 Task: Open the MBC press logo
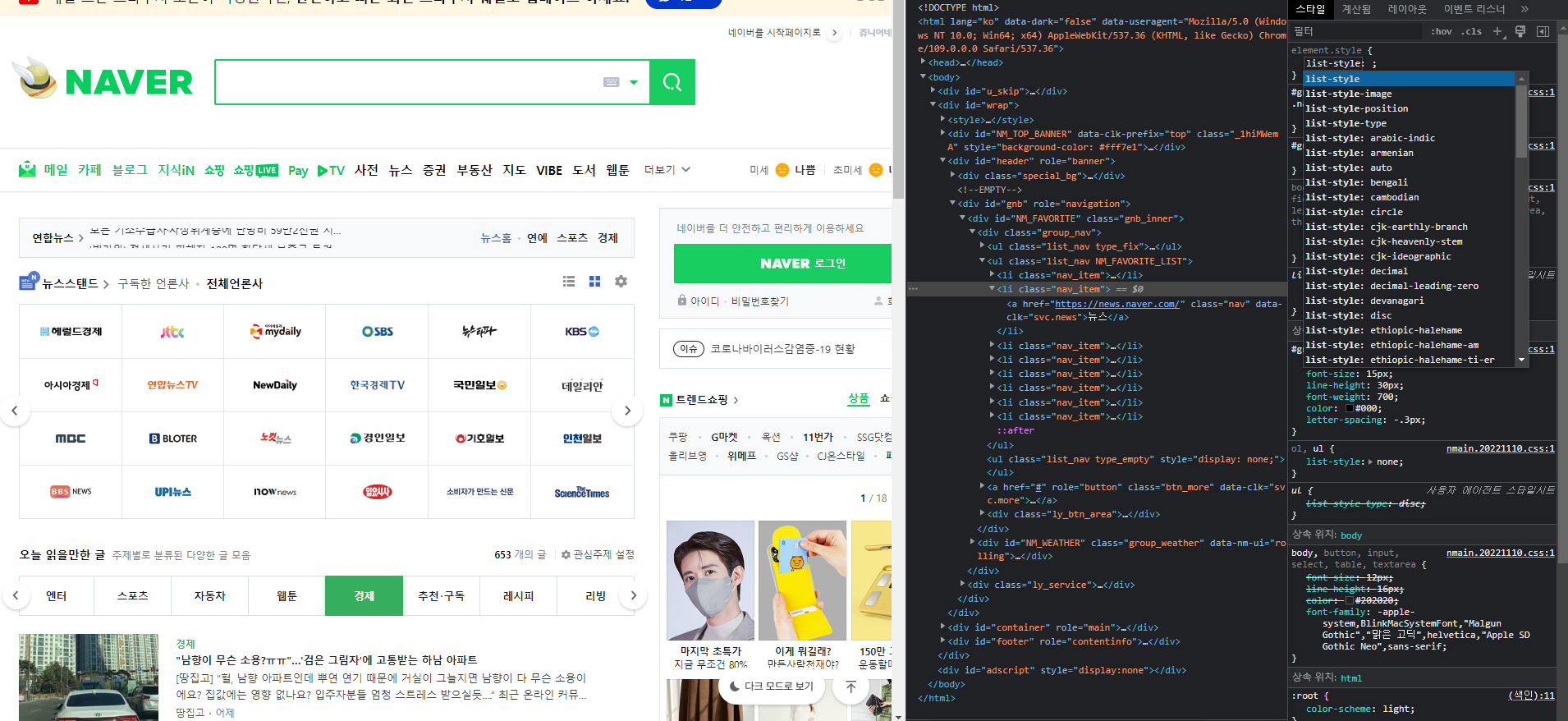click(x=71, y=439)
